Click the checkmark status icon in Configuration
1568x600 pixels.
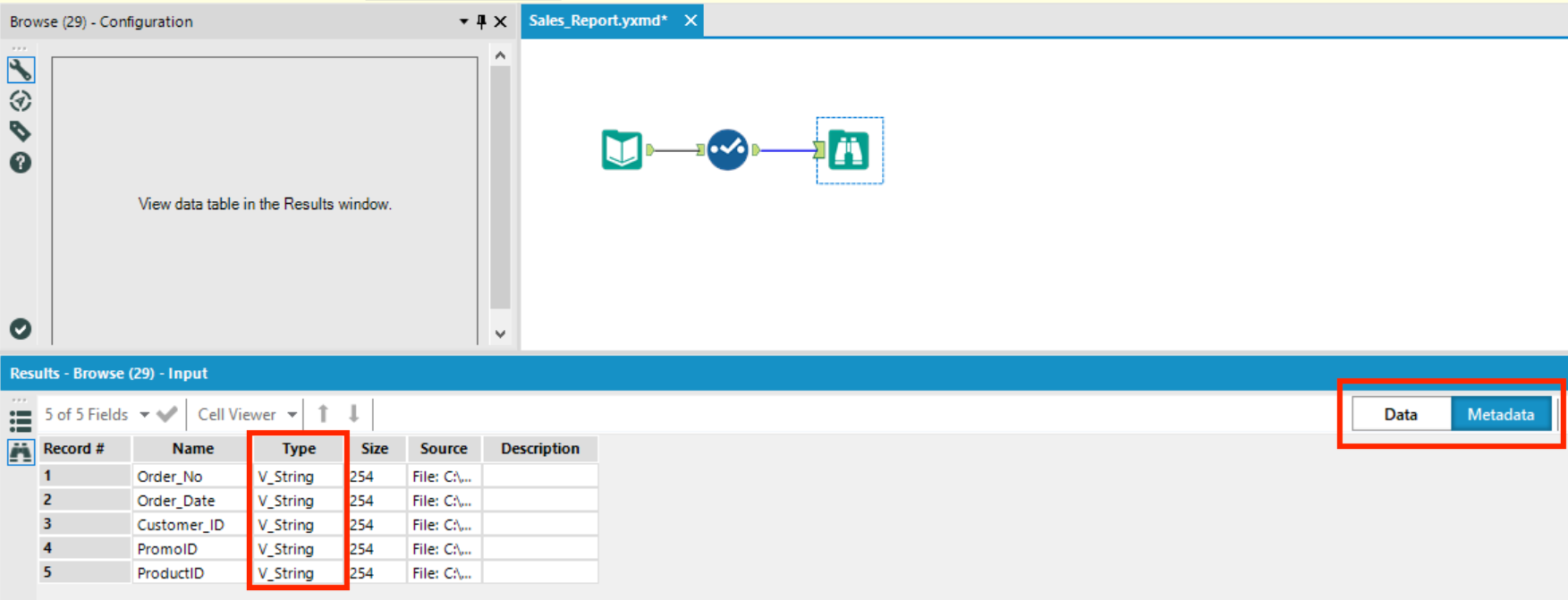[21, 329]
